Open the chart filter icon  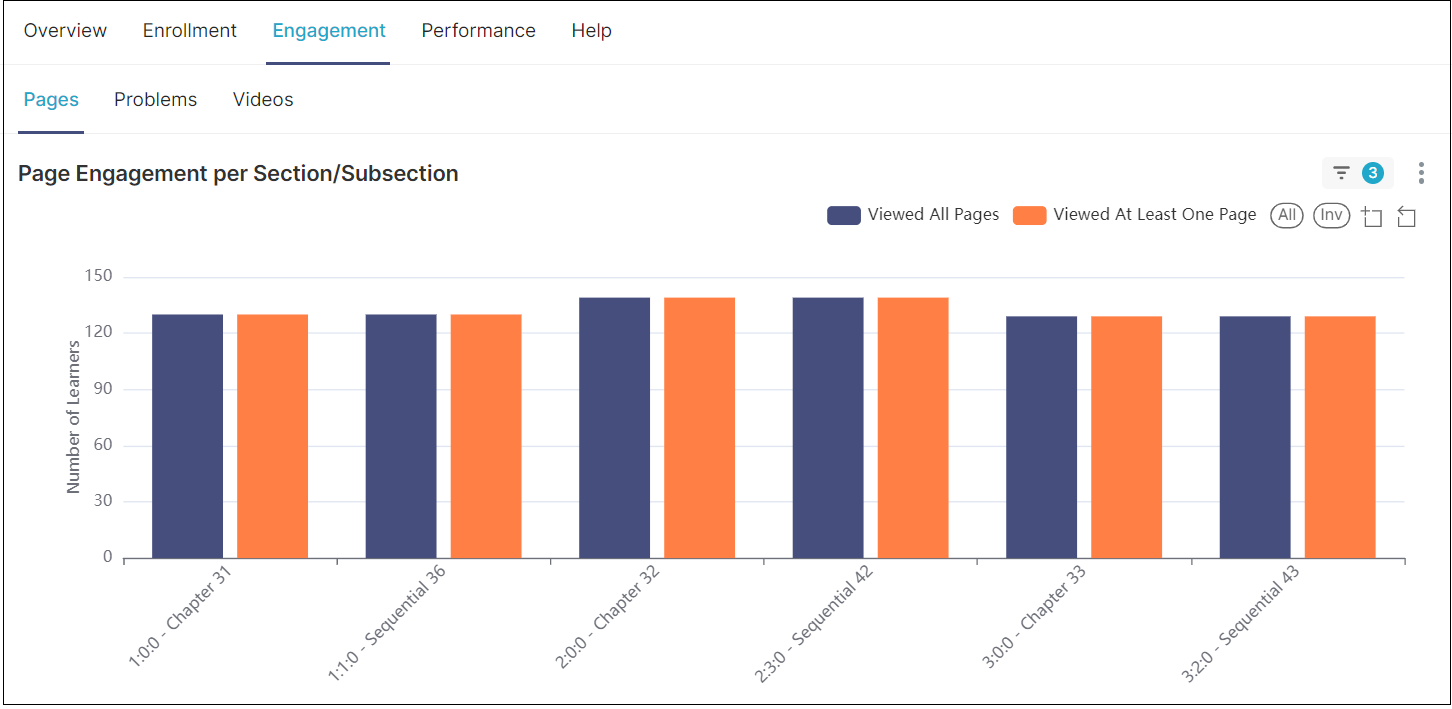pyautogui.click(x=1342, y=173)
